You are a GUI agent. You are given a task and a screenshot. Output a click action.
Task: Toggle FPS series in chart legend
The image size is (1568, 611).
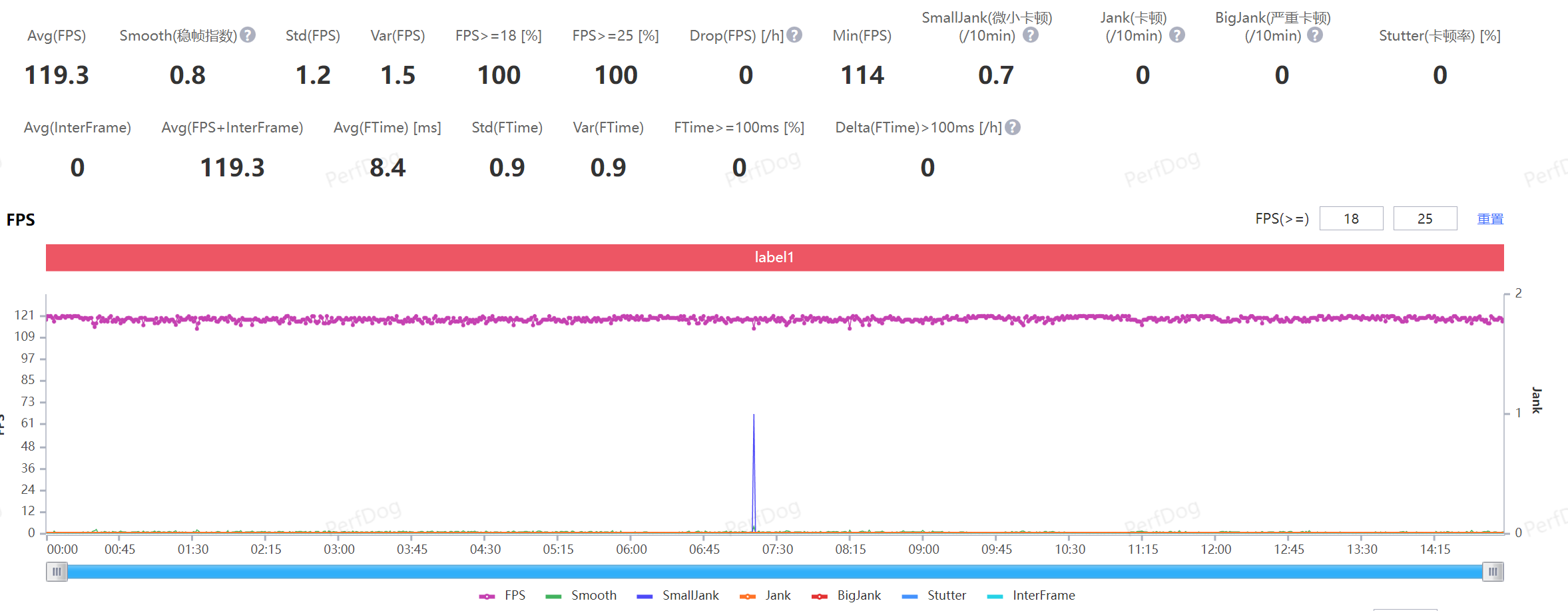(503, 596)
